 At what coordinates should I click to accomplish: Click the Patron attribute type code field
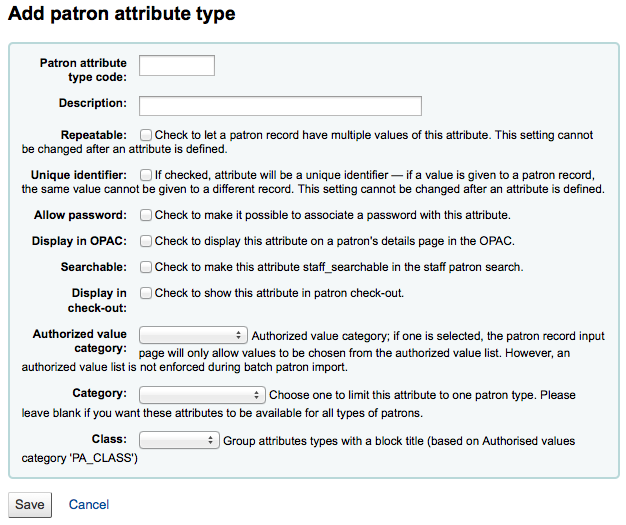(177, 65)
